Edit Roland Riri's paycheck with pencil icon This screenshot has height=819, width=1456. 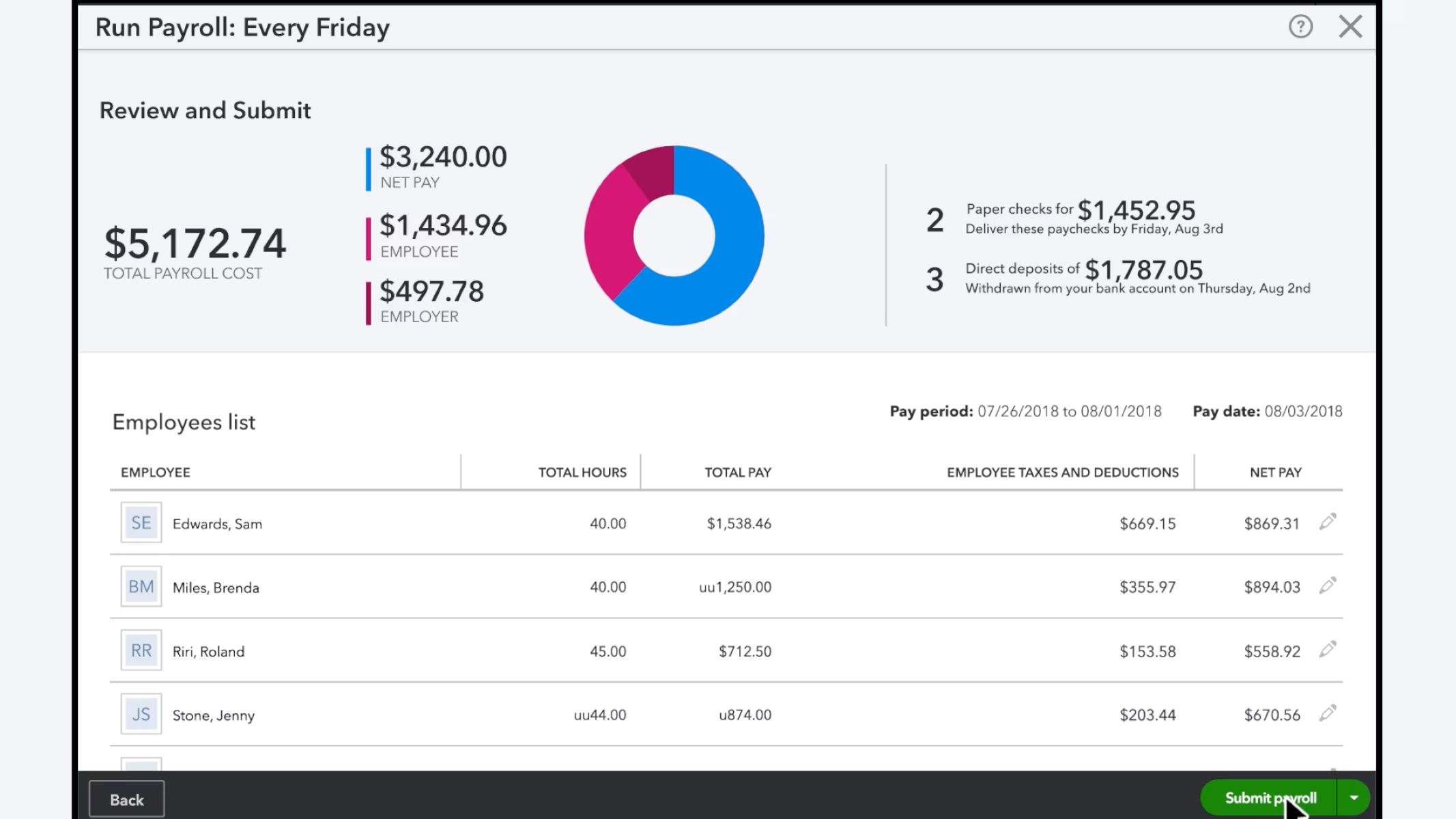click(x=1328, y=650)
